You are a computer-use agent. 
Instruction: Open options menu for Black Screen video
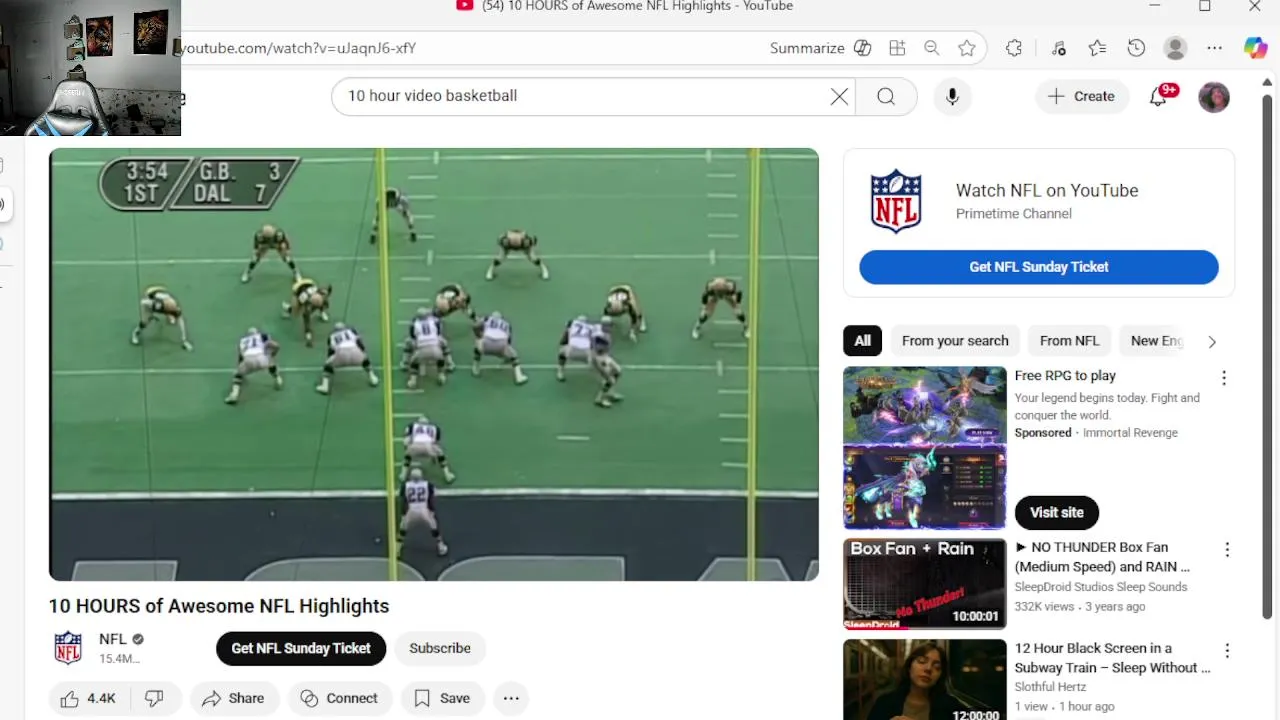pos(1227,651)
